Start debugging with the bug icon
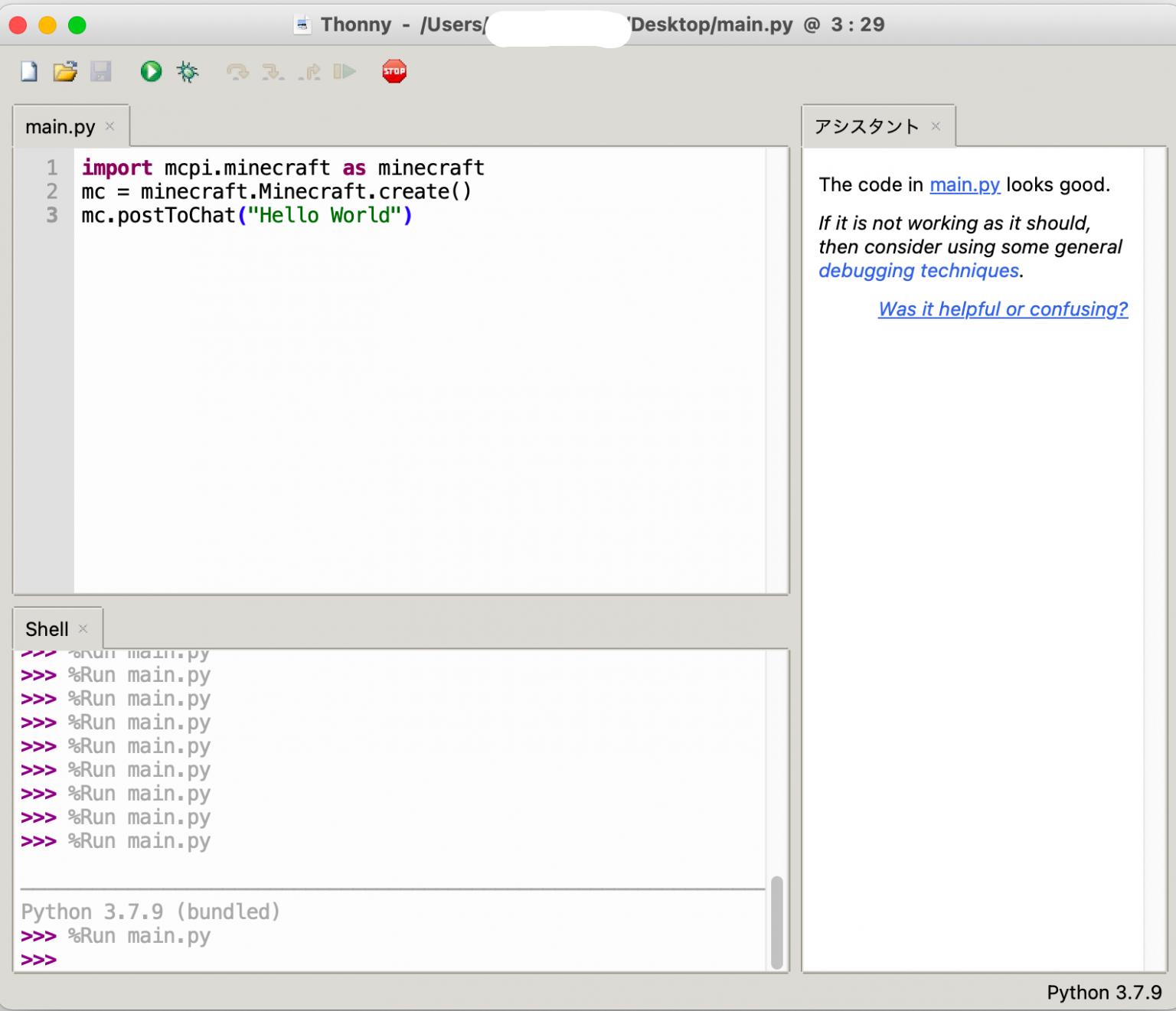This screenshot has width=1176, height=1011. click(188, 72)
